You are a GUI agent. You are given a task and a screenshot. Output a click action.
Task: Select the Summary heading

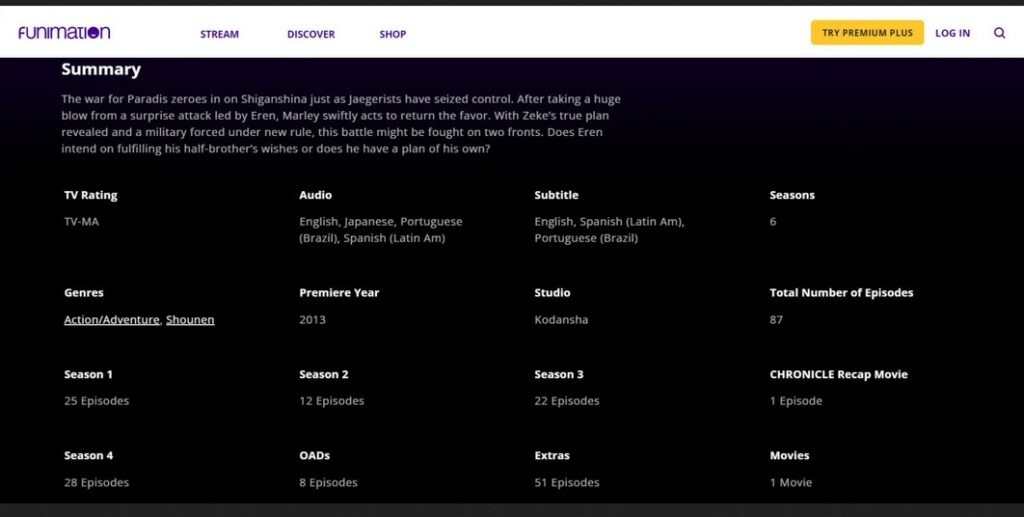(101, 69)
